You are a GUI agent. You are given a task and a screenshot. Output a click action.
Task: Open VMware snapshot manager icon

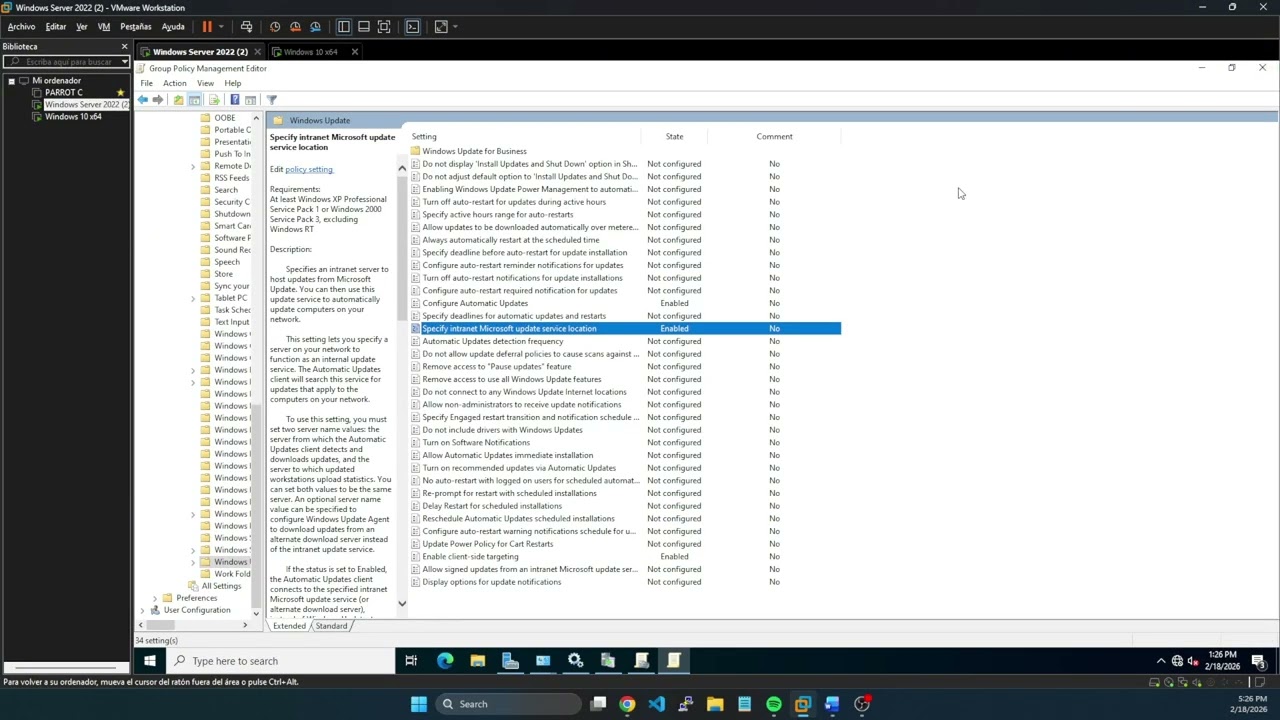coord(315,27)
